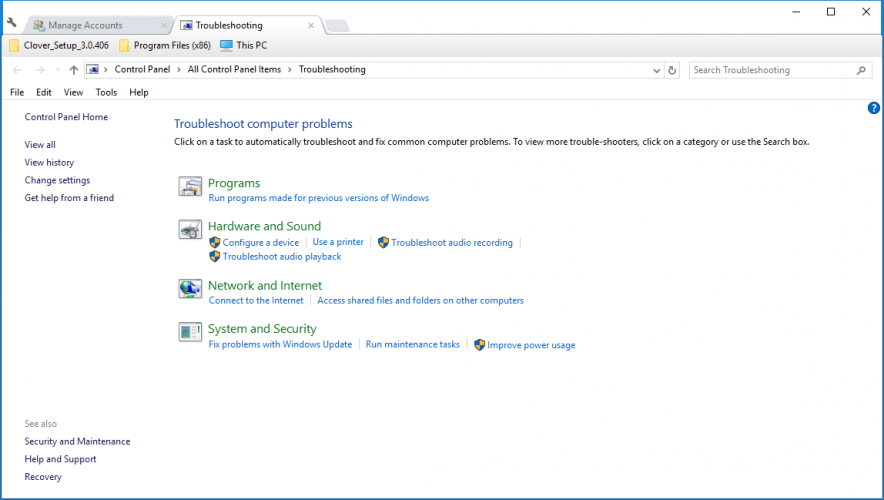Open the Hardware and Sound heading

264,226
